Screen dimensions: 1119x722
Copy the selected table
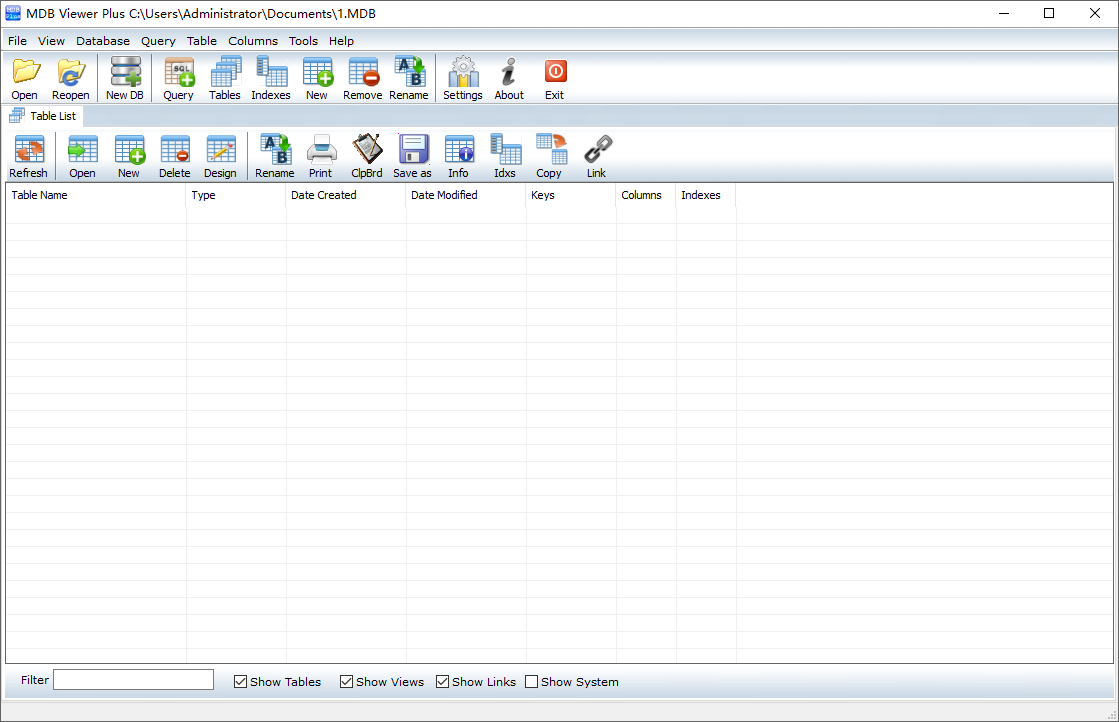pos(550,156)
